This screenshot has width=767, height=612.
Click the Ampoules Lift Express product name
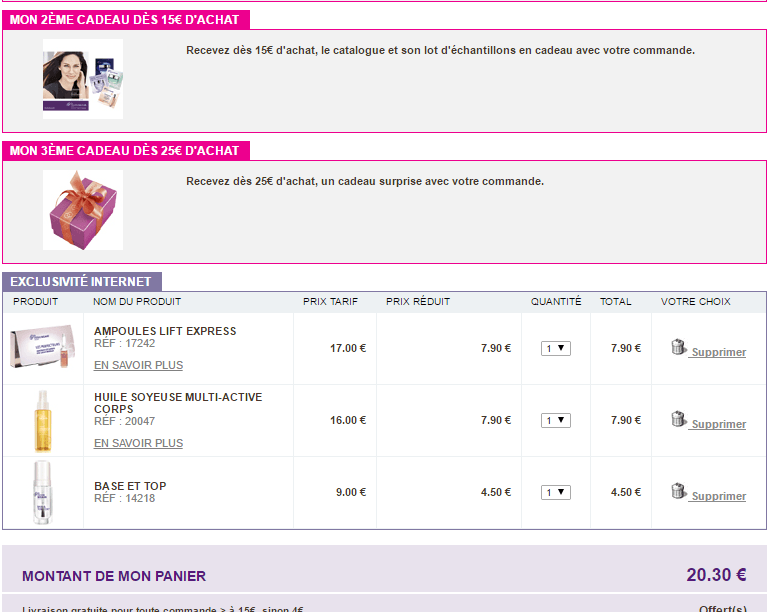pyautogui.click(x=165, y=331)
